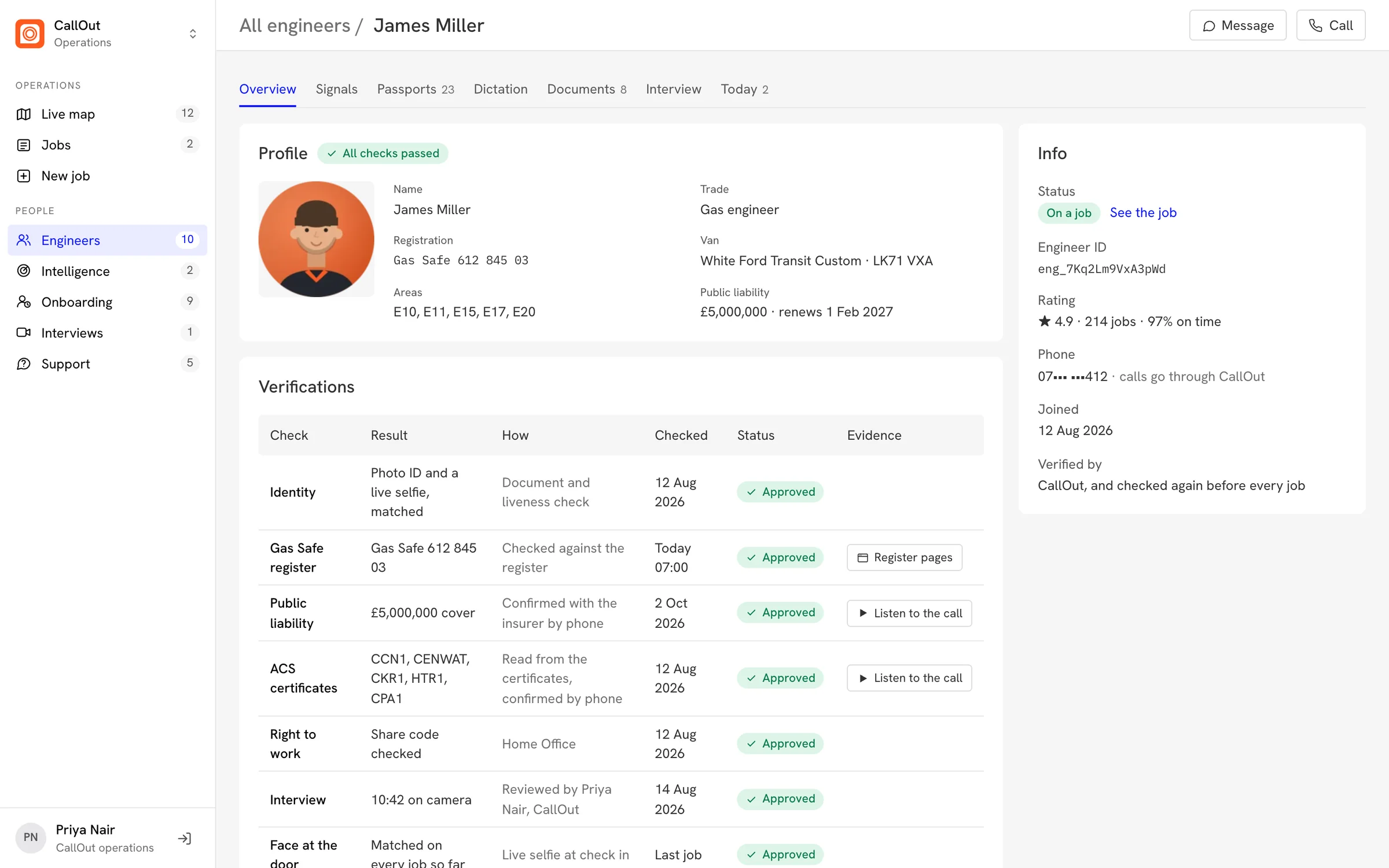Click the phone icon in Call button

tap(1315, 25)
